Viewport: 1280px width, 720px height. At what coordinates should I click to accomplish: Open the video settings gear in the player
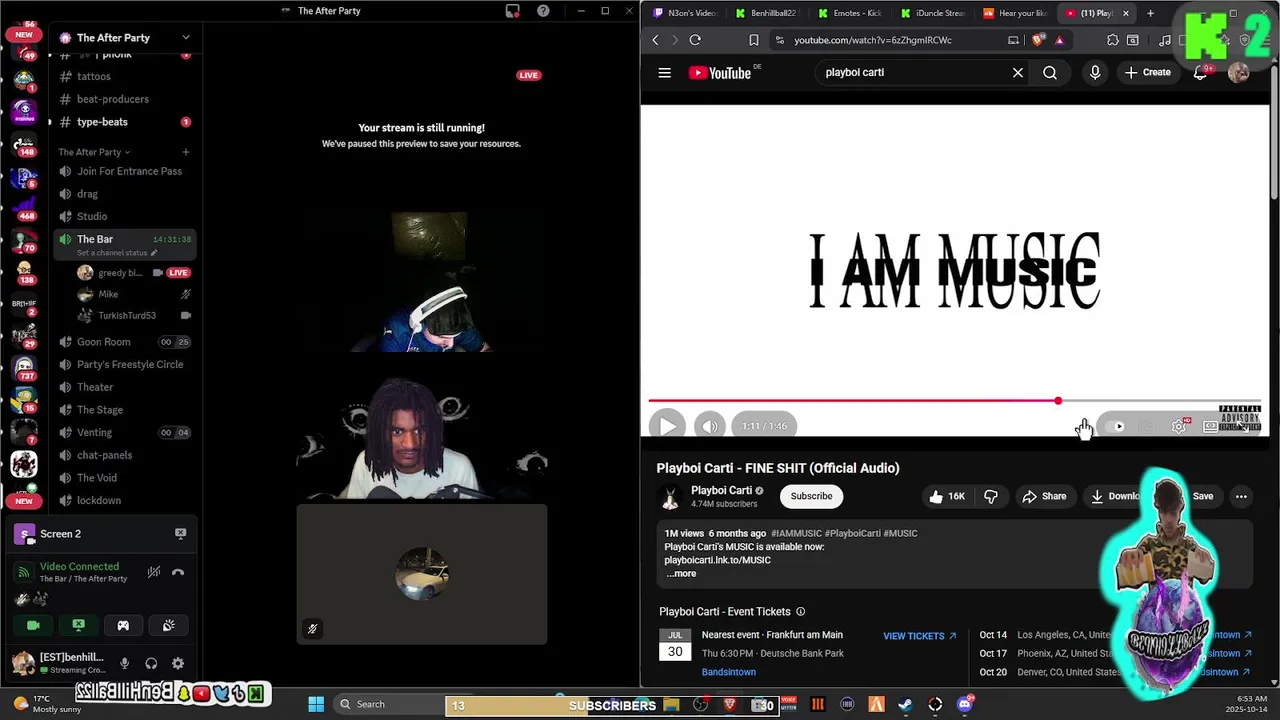coord(1180,426)
